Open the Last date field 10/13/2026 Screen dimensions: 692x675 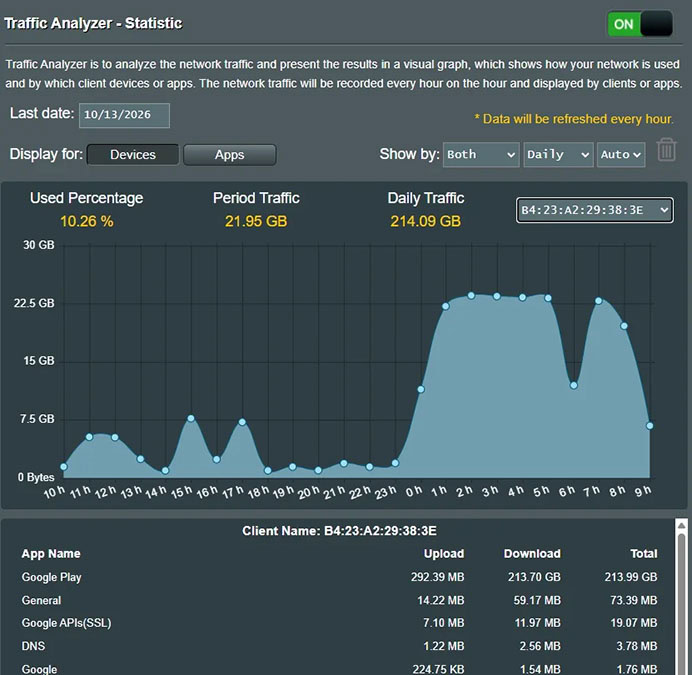[x=124, y=115]
